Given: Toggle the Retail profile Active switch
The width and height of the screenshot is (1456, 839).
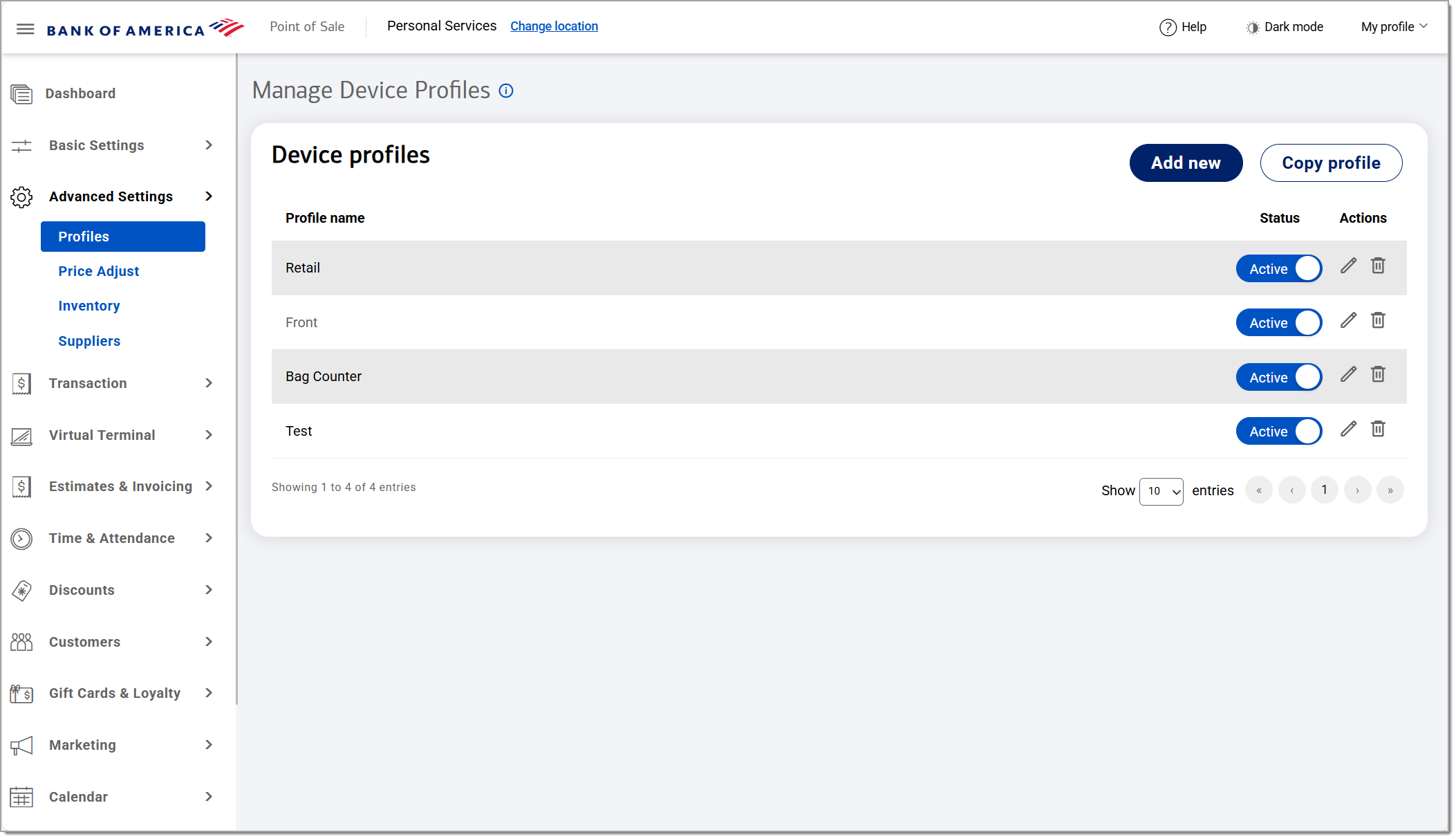Looking at the screenshot, I should click(x=1278, y=268).
